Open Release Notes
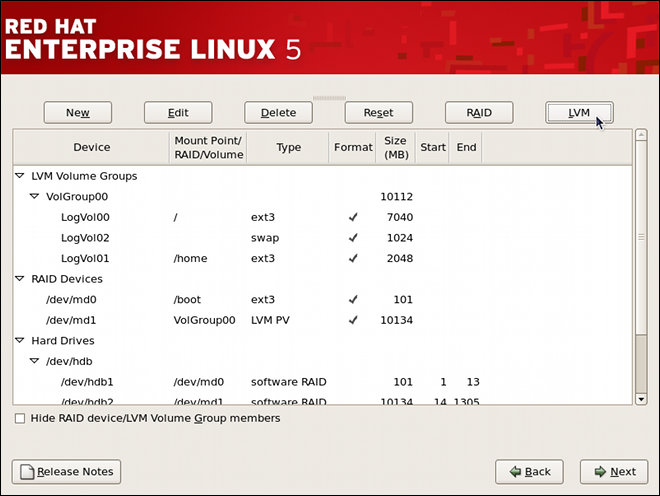 (67, 472)
